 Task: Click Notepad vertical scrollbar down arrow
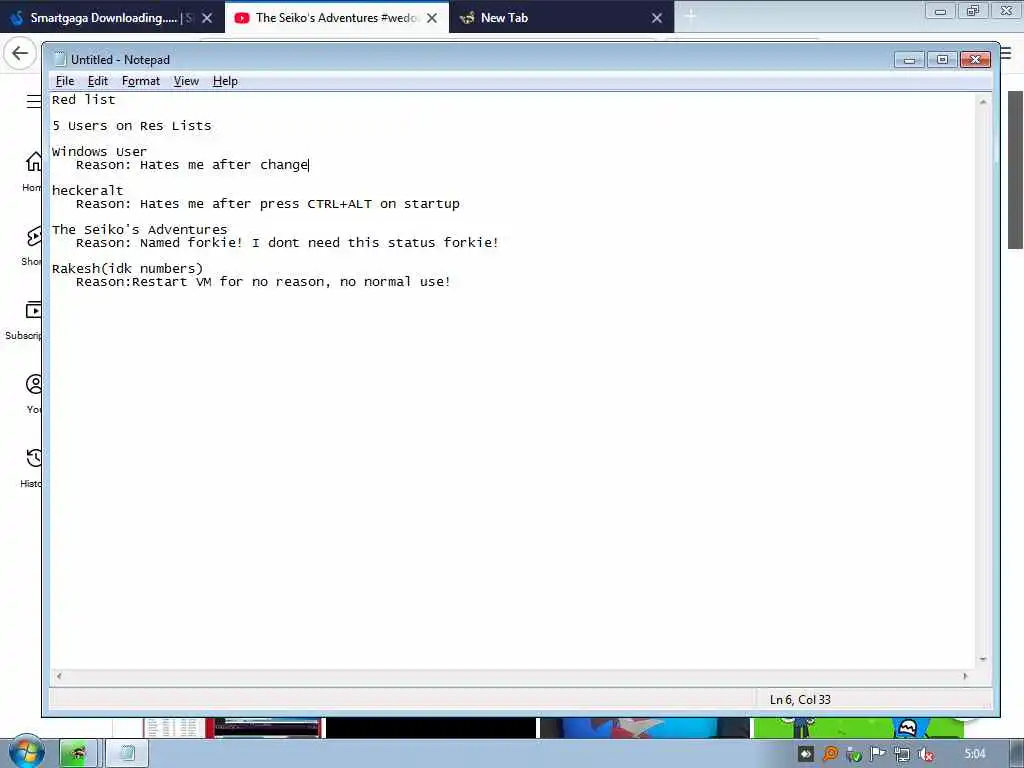pyautogui.click(x=983, y=660)
